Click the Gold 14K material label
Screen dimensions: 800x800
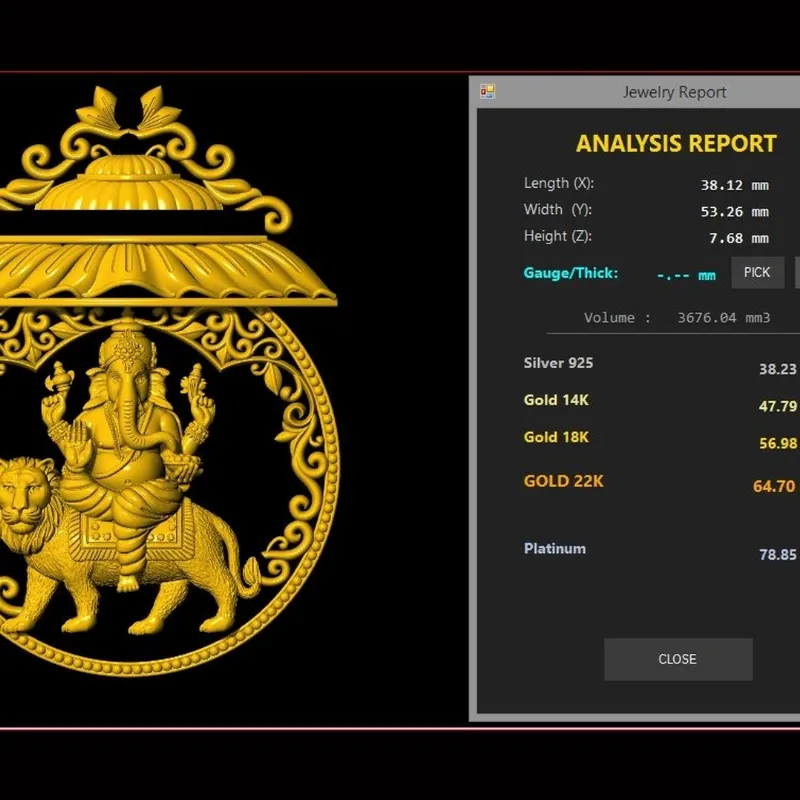click(x=556, y=400)
